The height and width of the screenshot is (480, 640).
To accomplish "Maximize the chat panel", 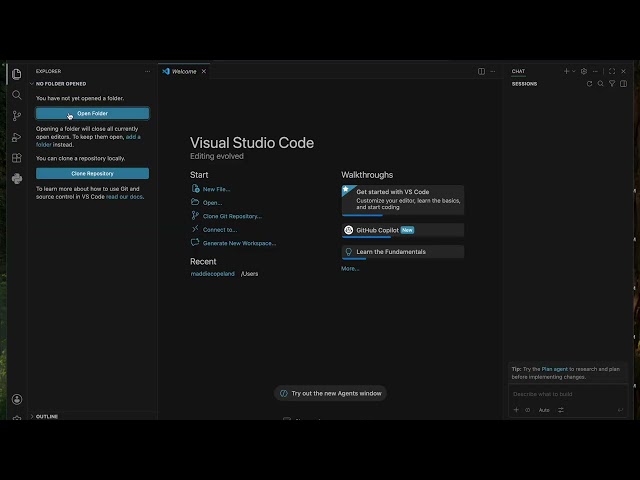I will point(612,71).
